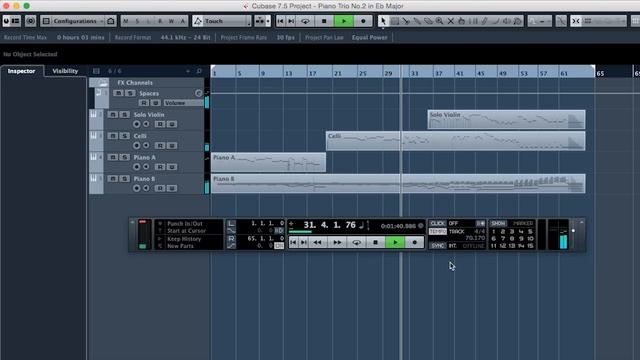Click the Solo Violin instrument track icon

pos(93,114)
